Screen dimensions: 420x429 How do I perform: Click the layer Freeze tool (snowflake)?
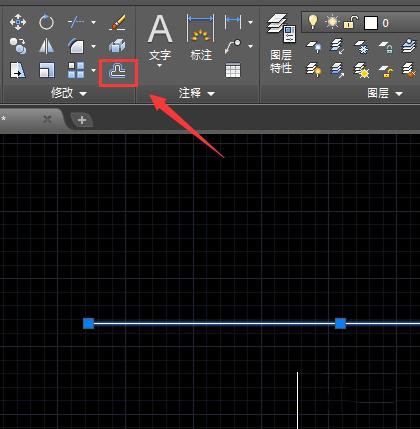362,46
